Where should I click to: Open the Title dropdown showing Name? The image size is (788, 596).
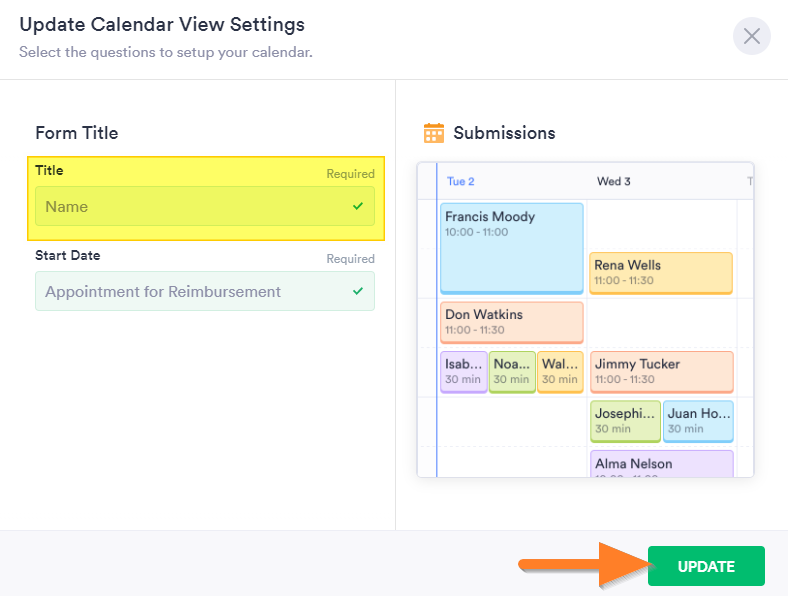[205, 207]
